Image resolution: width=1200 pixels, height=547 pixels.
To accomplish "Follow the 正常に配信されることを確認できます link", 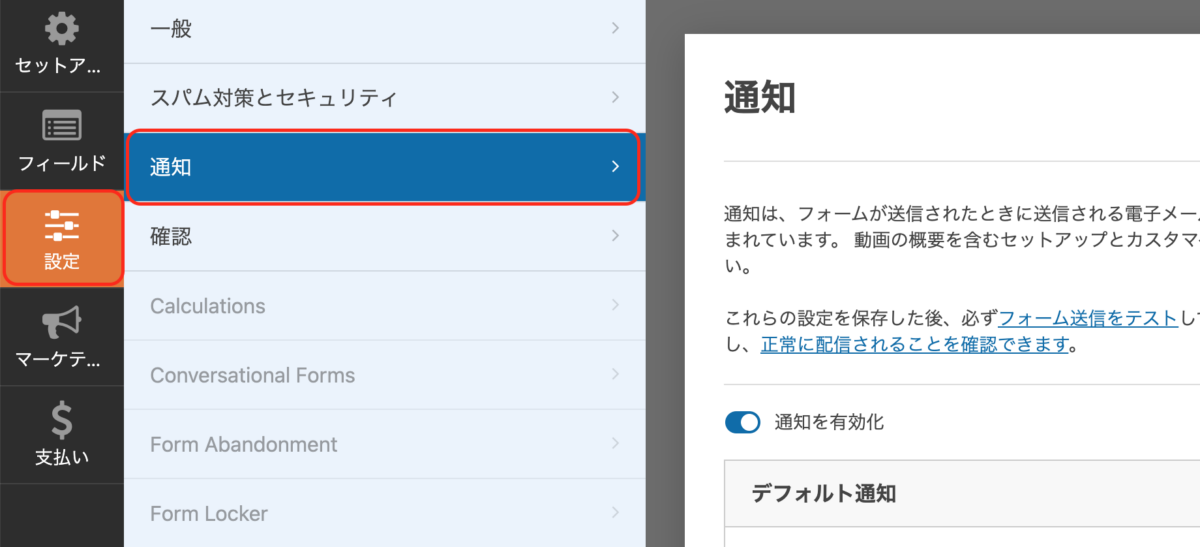I will coord(915,345).
